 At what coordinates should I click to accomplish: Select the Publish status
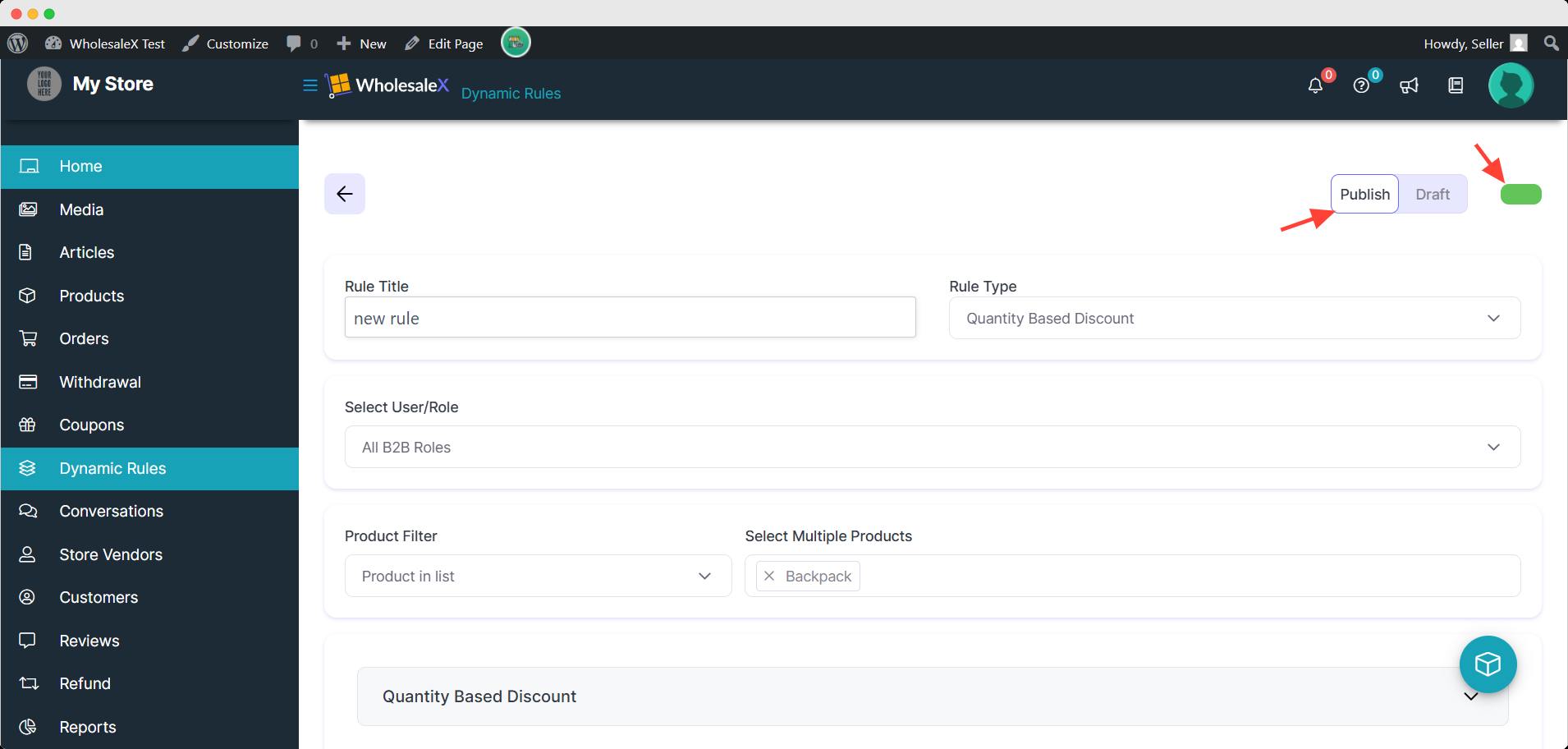(x=1364, y=194)
